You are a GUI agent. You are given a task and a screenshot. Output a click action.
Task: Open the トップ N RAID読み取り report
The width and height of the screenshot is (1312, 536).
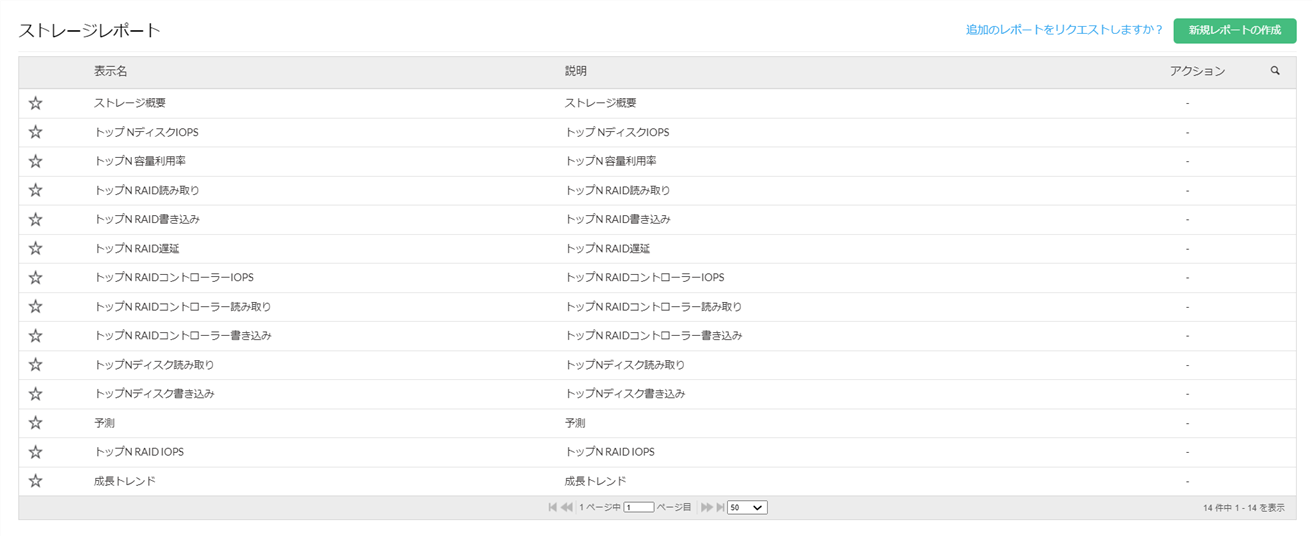tap(147, 190)
